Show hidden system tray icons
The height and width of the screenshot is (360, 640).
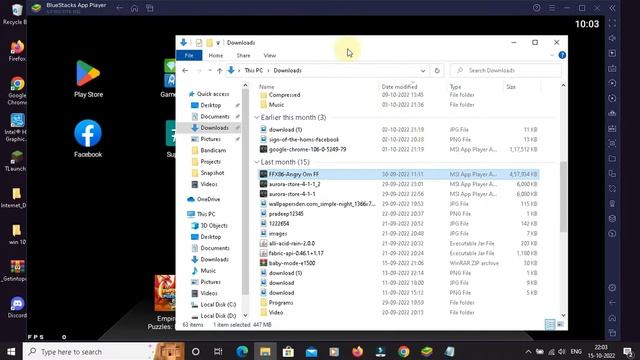coord(528,351)
